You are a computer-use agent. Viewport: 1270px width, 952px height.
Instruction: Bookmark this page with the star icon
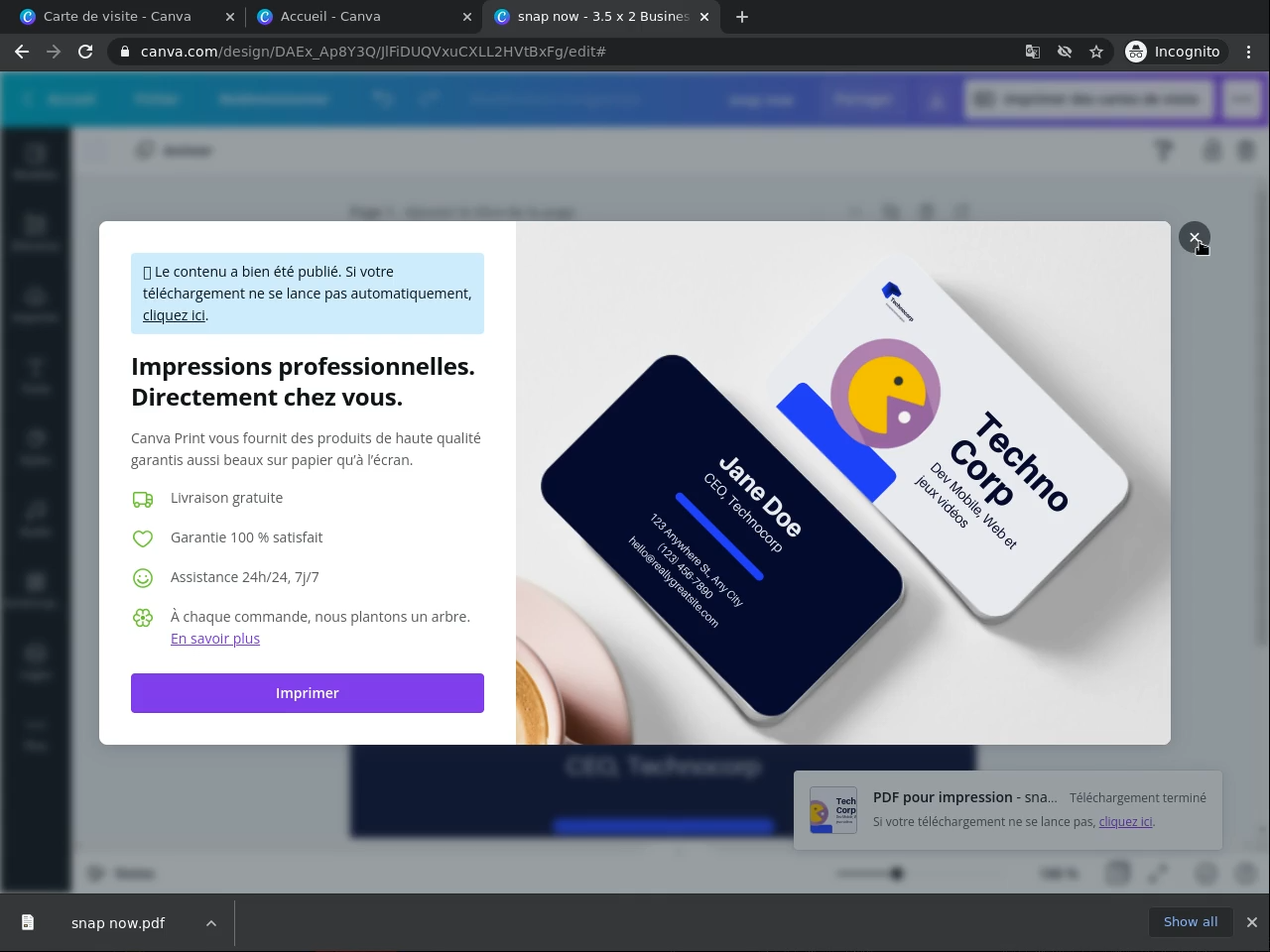point(1096,52)
